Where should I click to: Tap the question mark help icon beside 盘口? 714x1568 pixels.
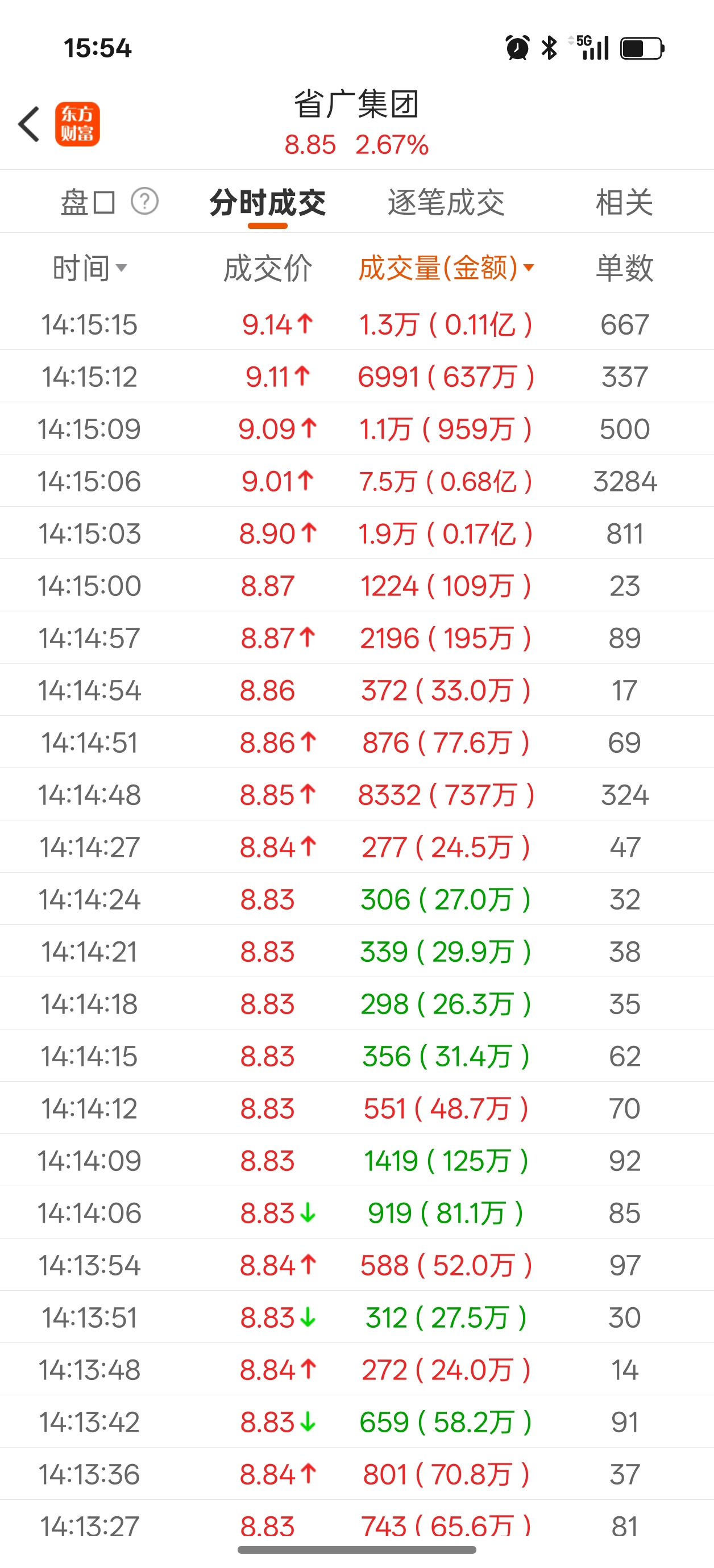tap(145, 202)
